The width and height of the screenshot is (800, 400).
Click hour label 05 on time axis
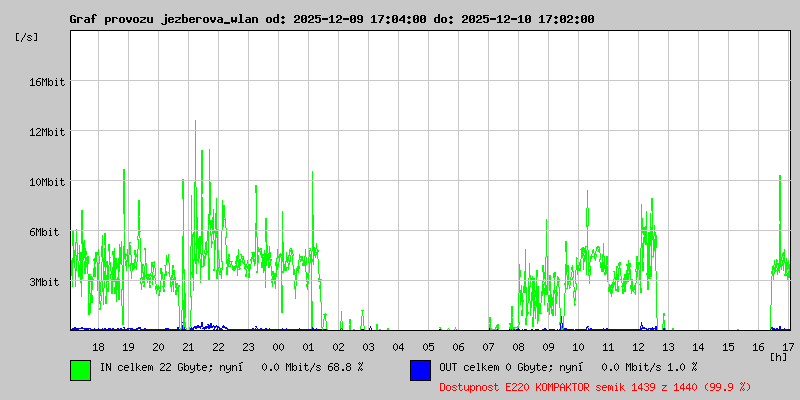coord(429,347)
